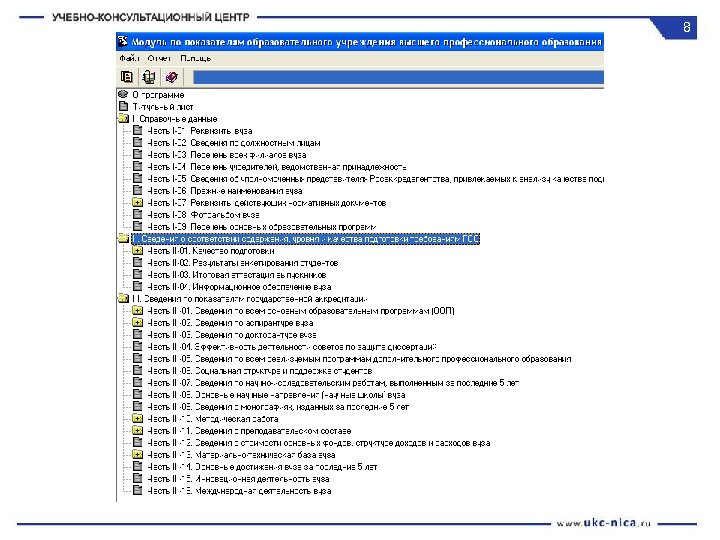Select Часть II-03 Итоговая аттестация выпускников
Screen dimensions: 720x540
(237, 275)
